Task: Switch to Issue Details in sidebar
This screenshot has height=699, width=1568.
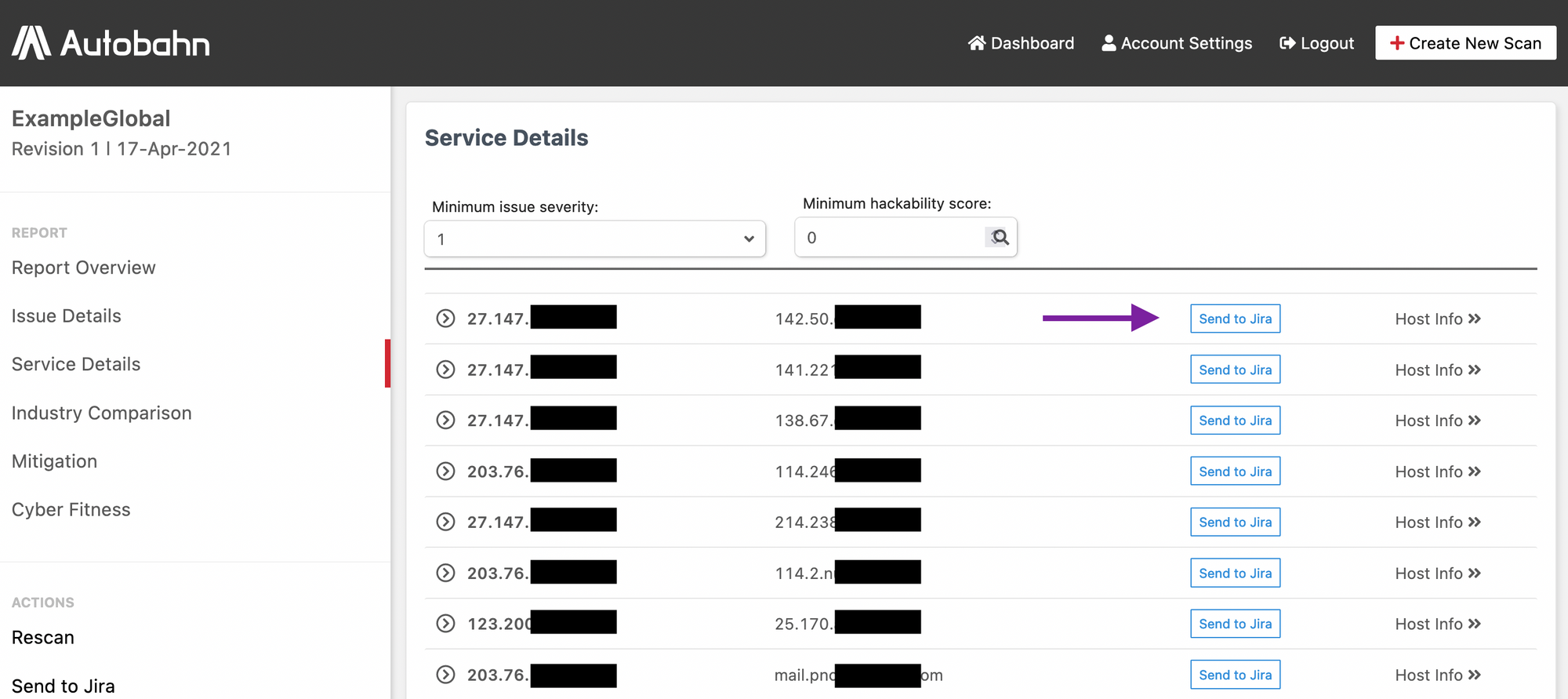Action: click(67, 316)
